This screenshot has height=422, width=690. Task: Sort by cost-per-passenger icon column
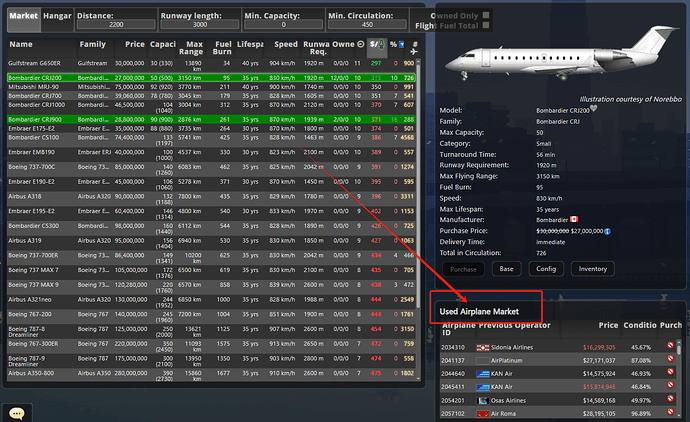pos(377,44)
